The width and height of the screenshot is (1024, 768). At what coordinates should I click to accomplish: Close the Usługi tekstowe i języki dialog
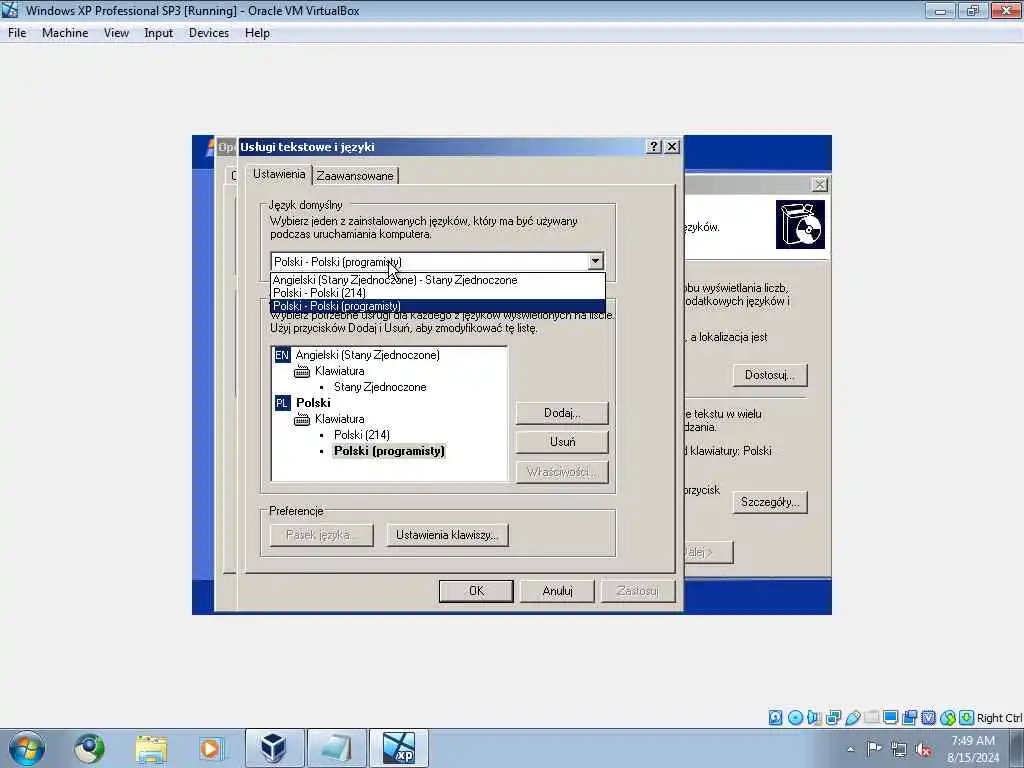coord(671,146)
